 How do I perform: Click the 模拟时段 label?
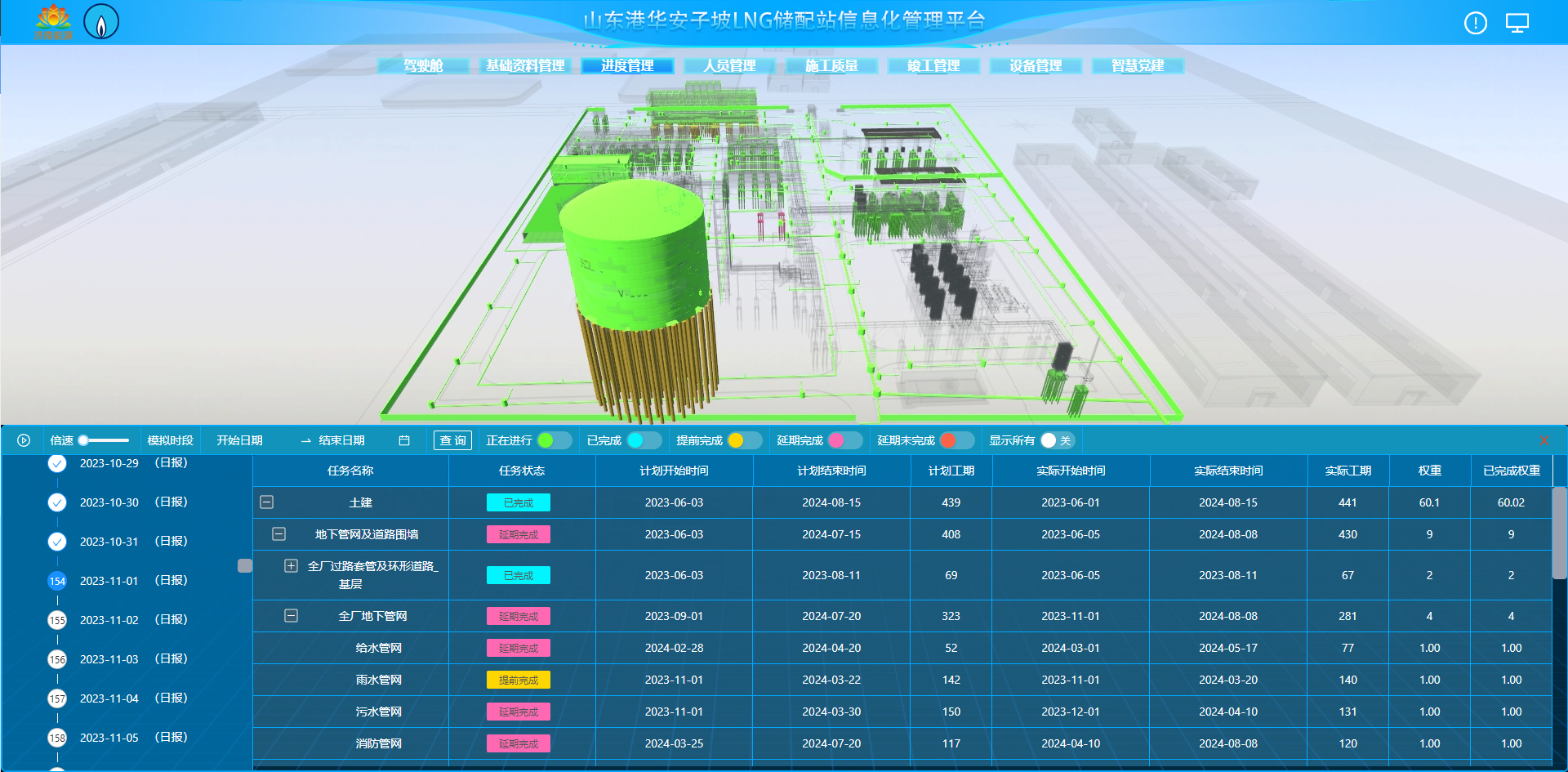(170, 440)
